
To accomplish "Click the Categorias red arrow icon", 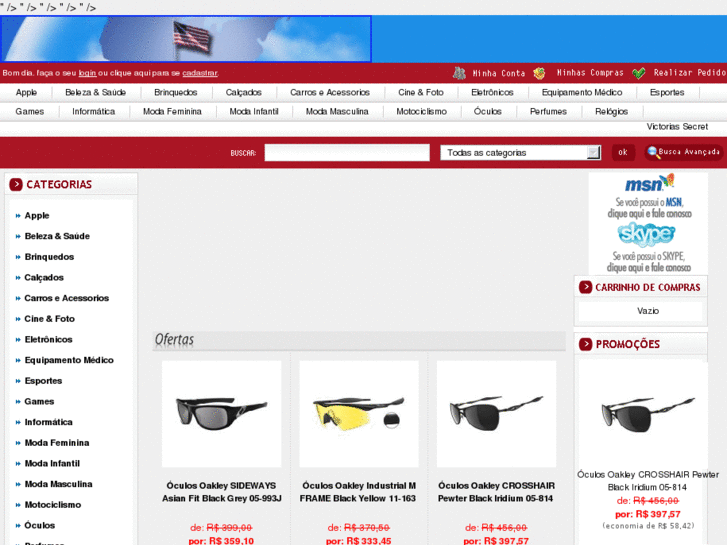I will coord(16,185).
